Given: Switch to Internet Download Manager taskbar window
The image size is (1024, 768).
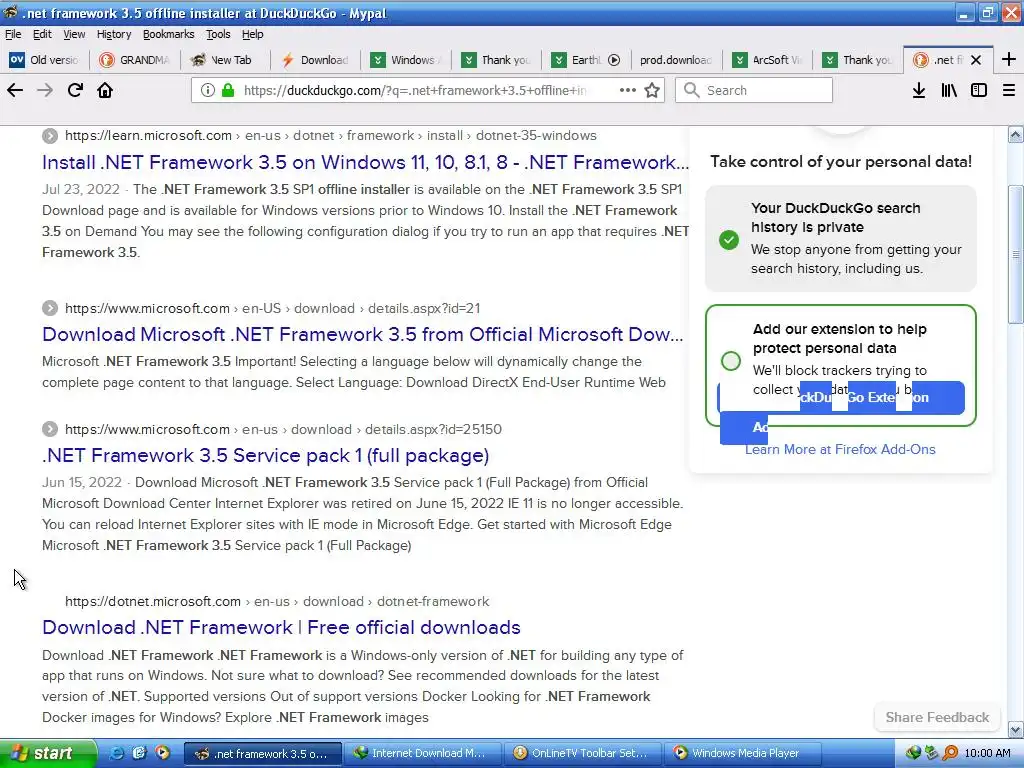Looking at the screenshot, I should click(x=422, y=754).
